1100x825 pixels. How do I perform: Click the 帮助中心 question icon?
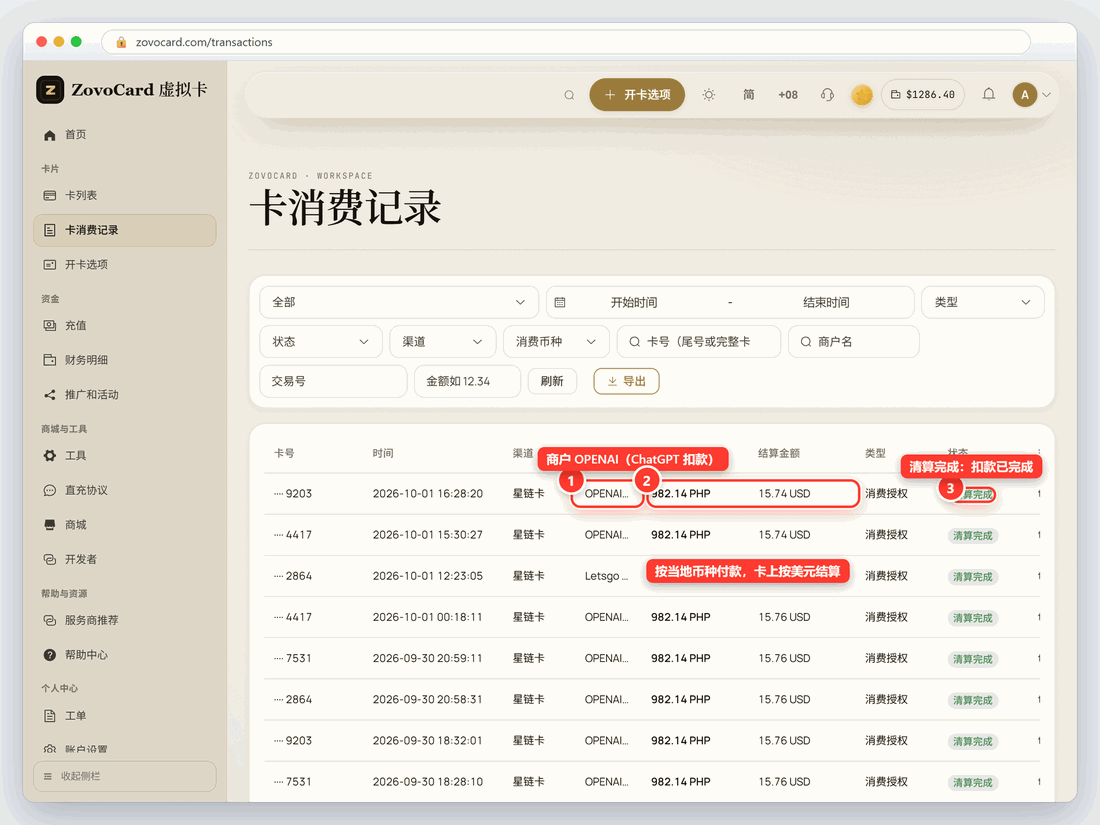pos(50,655)
